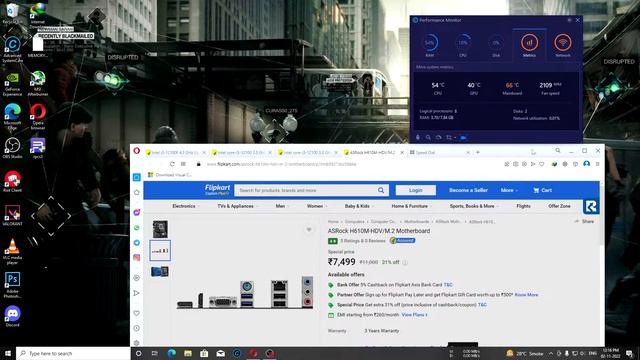640x360 pixels.
Task: Click the Flipkart search magnifier button
Action: [x=381, y=190]
